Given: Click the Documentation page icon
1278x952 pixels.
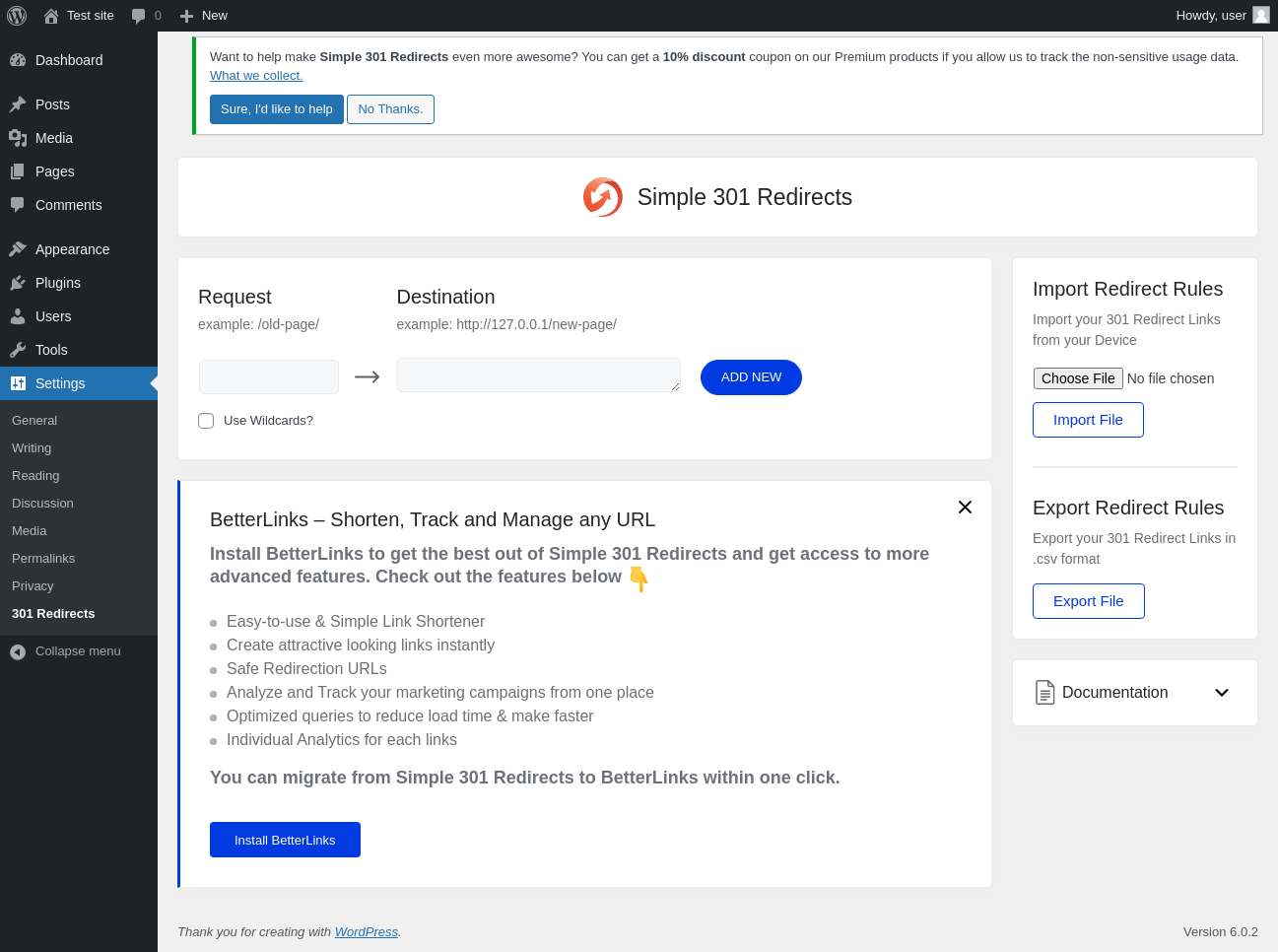Looking at the screenshot, I should coord(1044,693).
